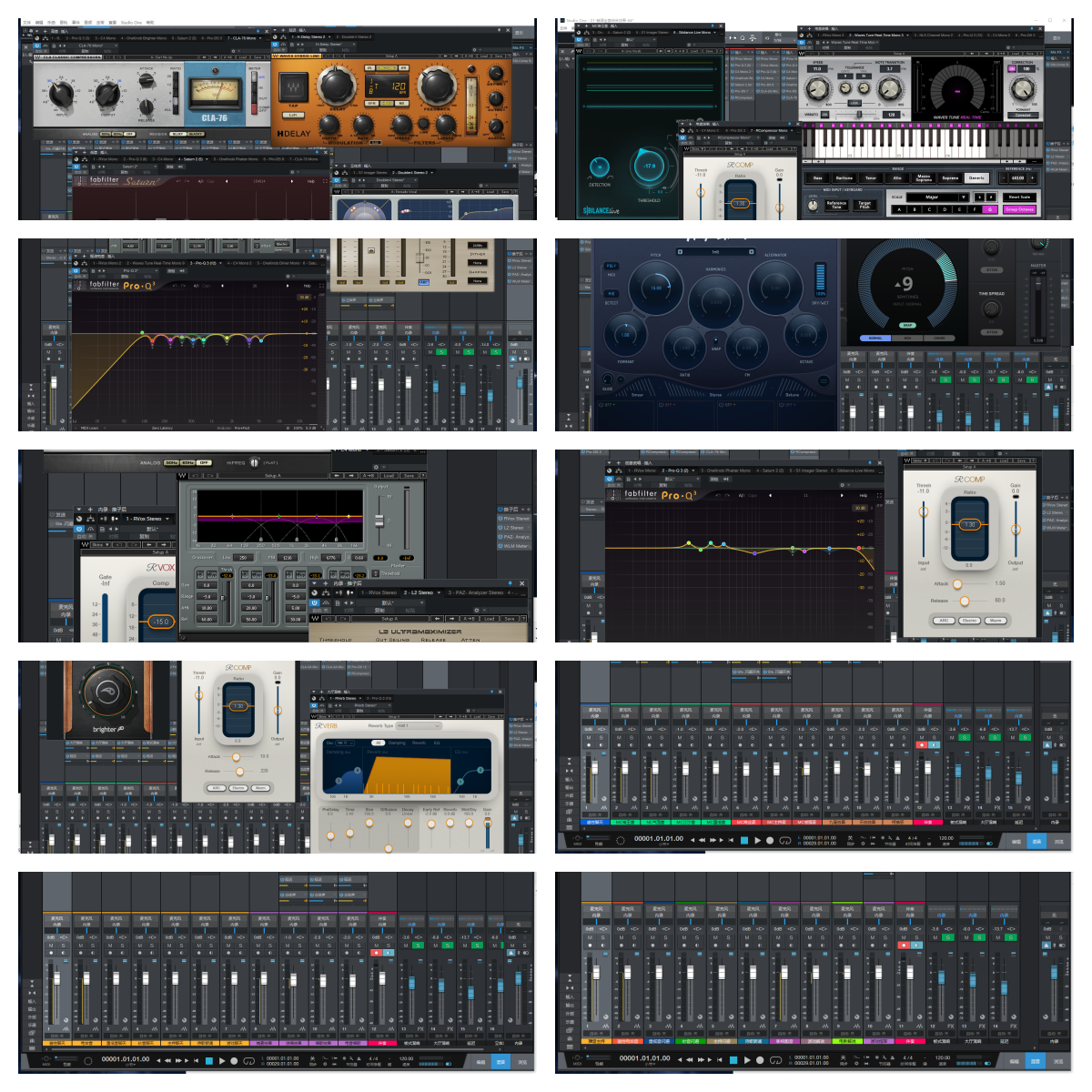Click the red high-cut band node in Pro-Q 3
The image size is (1092, 1092).
tap(858, 548)
